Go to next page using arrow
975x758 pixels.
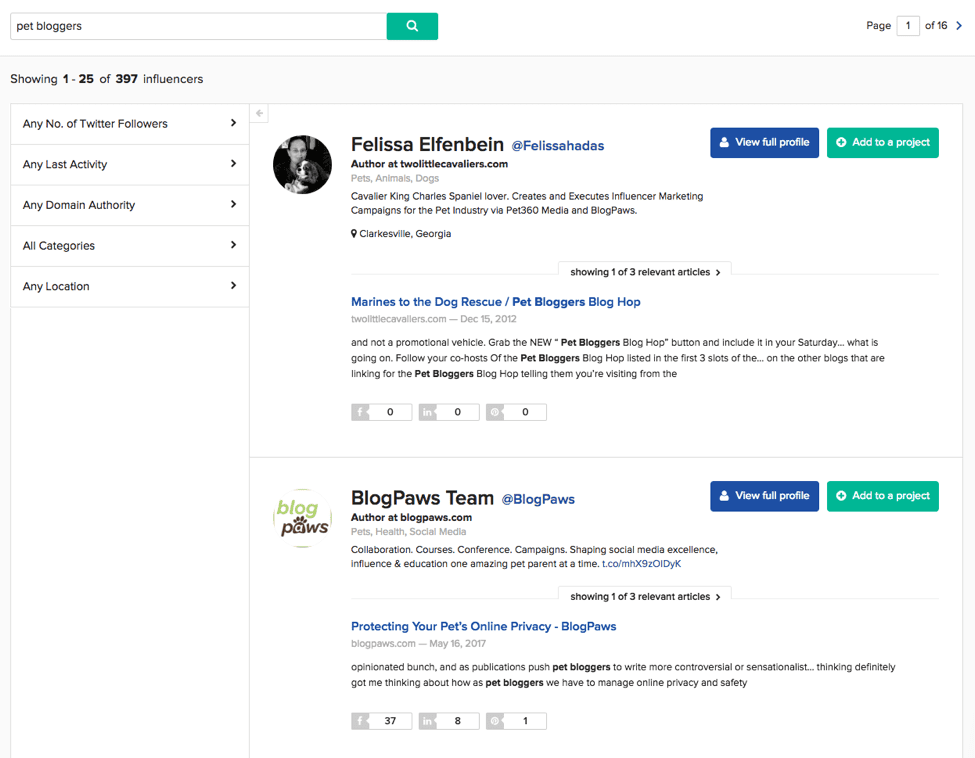pos(959,26)
